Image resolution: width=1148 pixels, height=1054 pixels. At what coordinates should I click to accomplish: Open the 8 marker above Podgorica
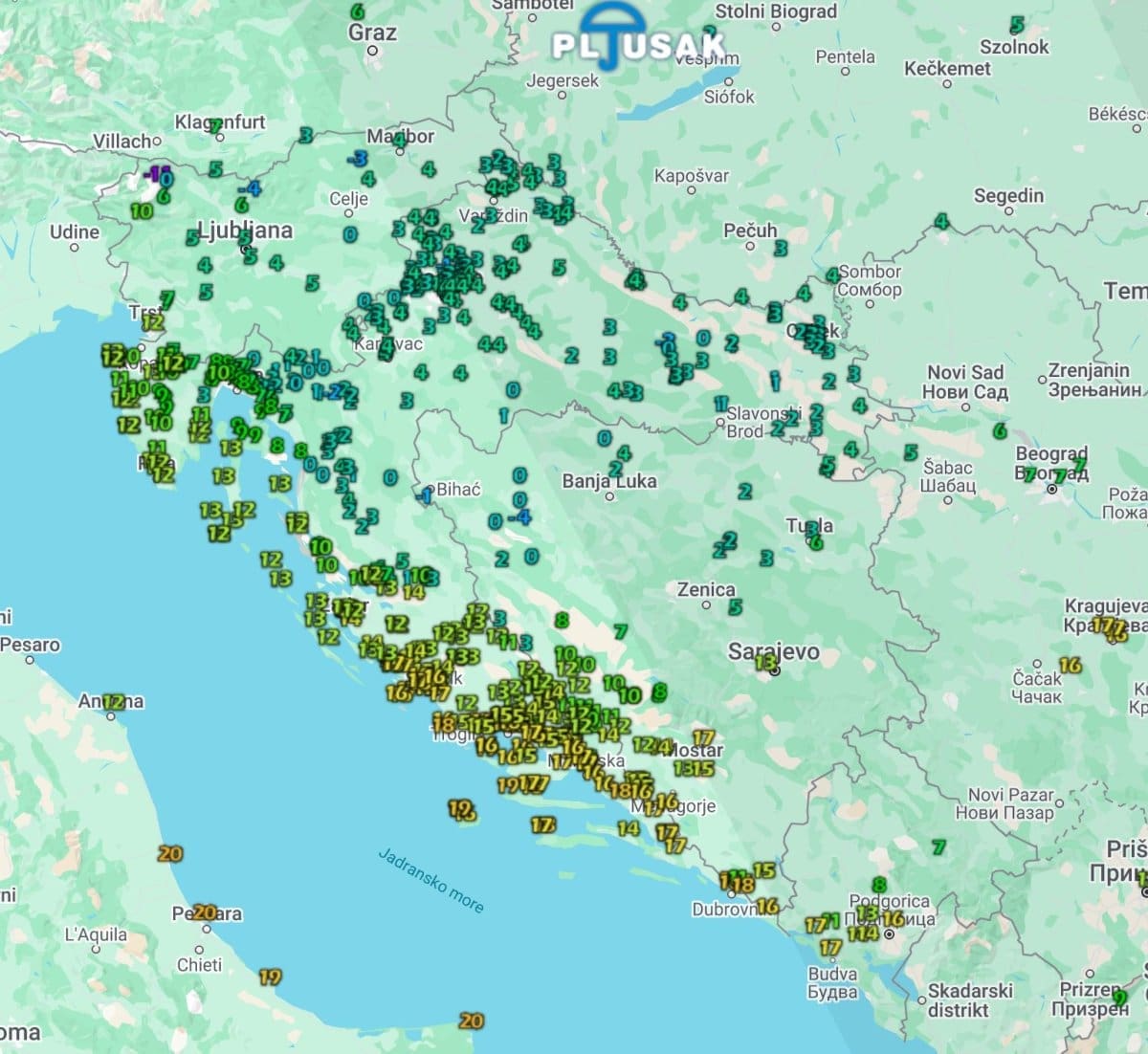(878, 886)
